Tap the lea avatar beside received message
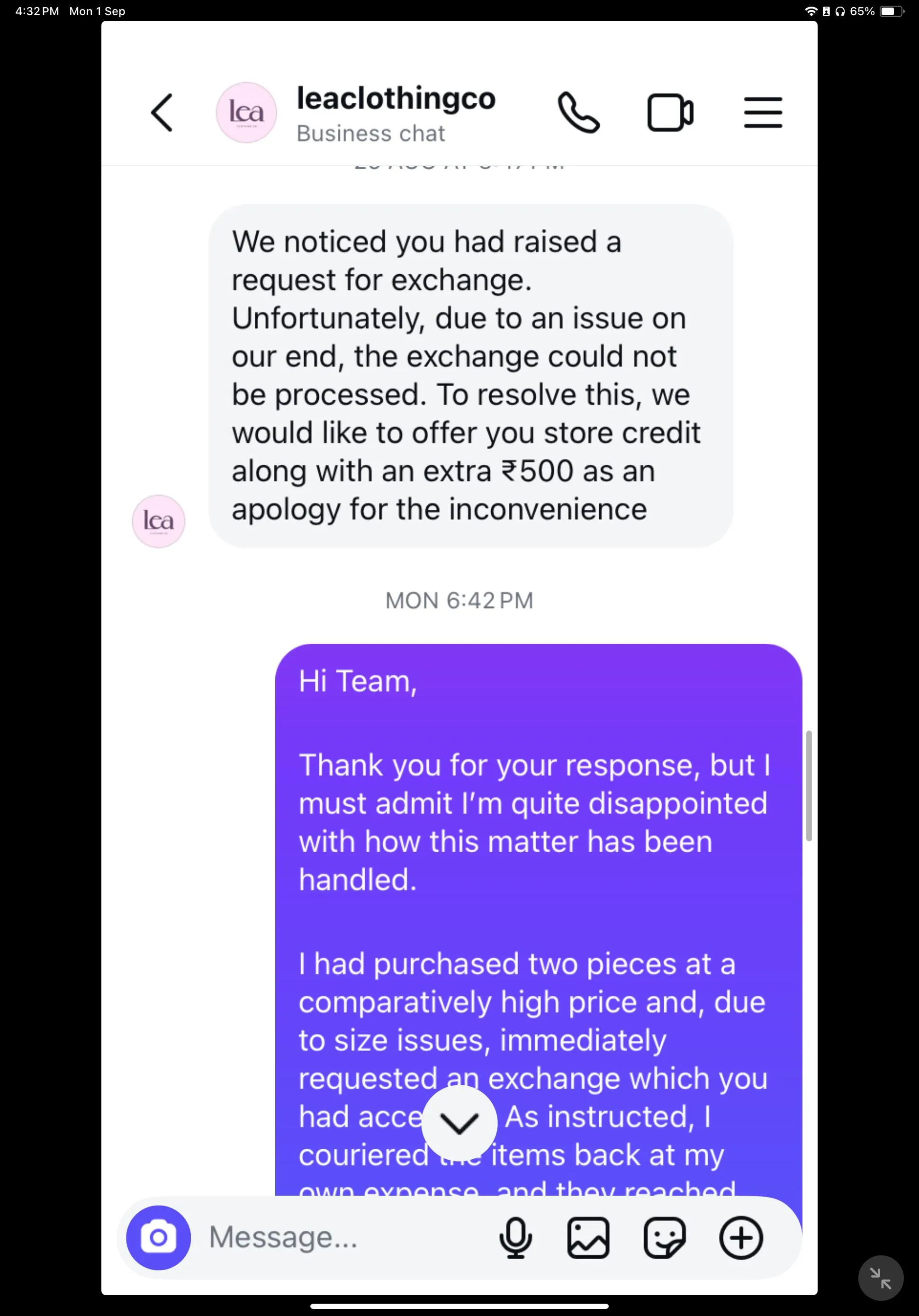The image size is (919, 1316). coord(158,521)
